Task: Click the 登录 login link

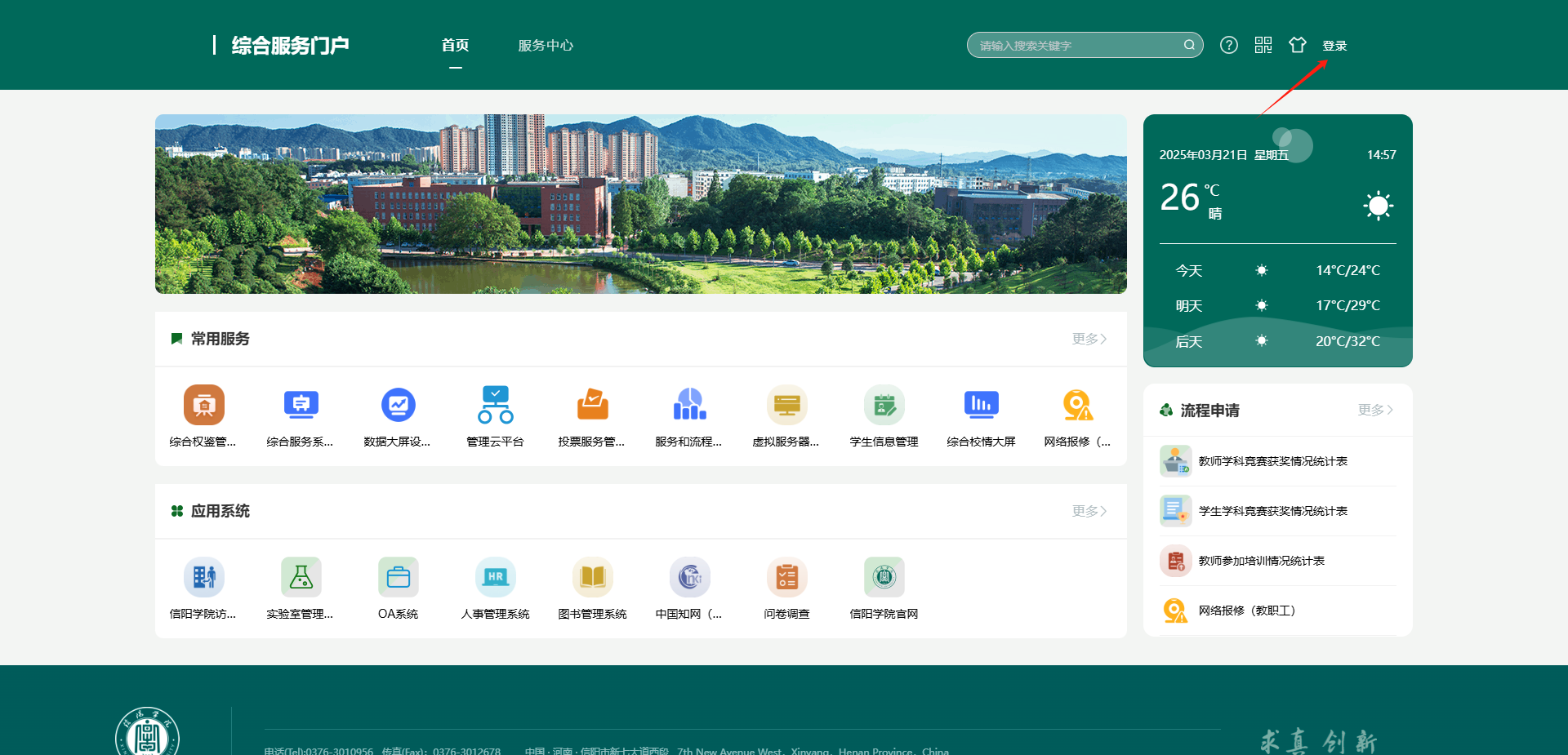Action: 1336,45
